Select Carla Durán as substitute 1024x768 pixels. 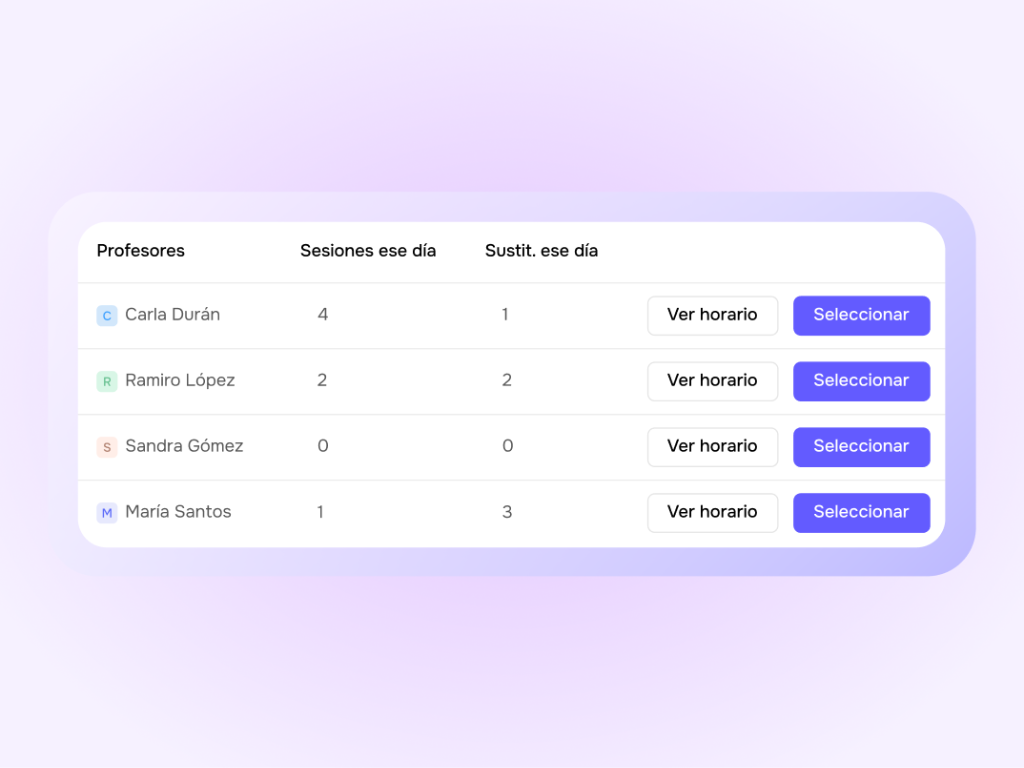[x=861, y=315]
